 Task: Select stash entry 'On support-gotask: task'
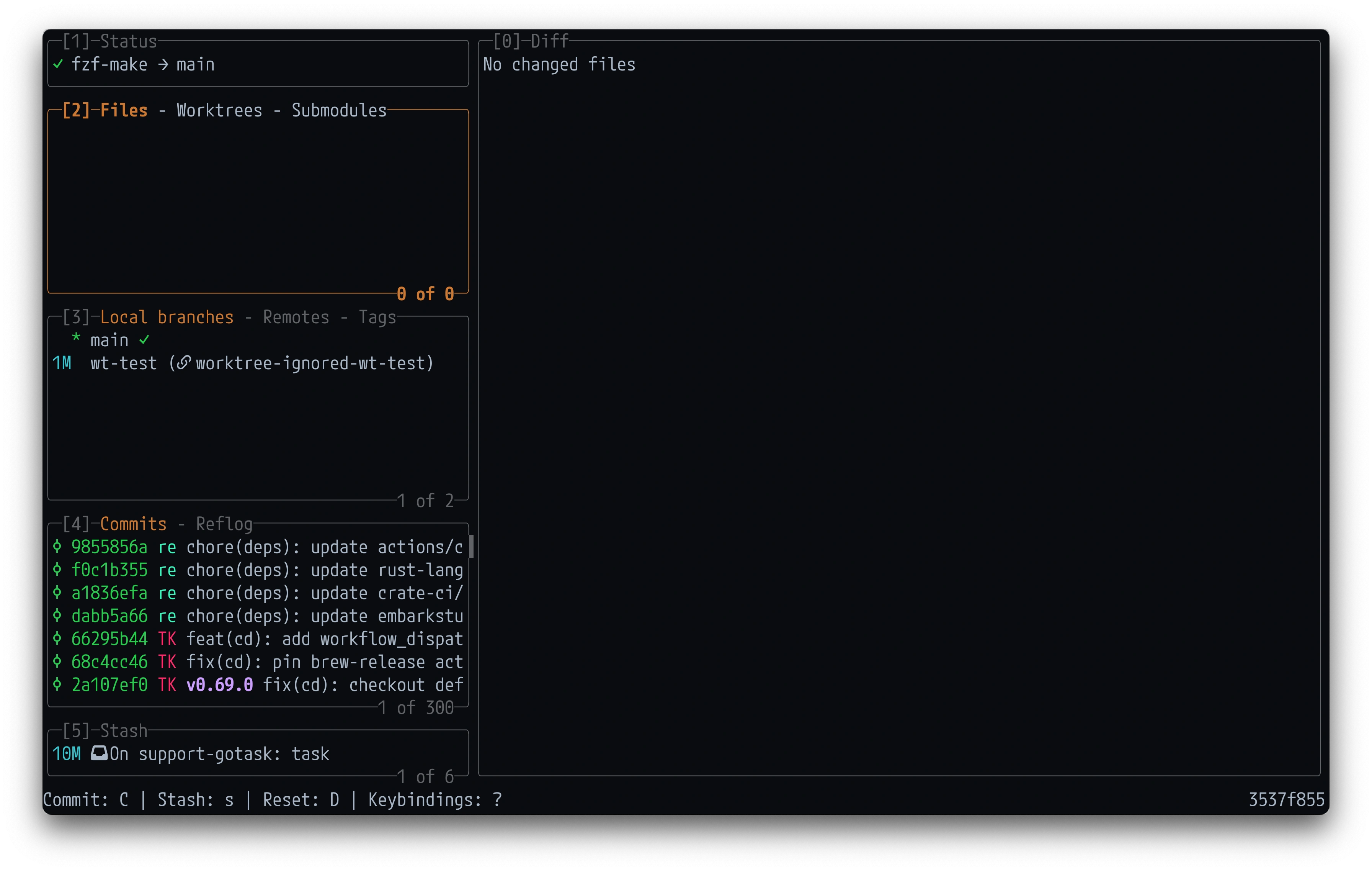coord(219,753)
